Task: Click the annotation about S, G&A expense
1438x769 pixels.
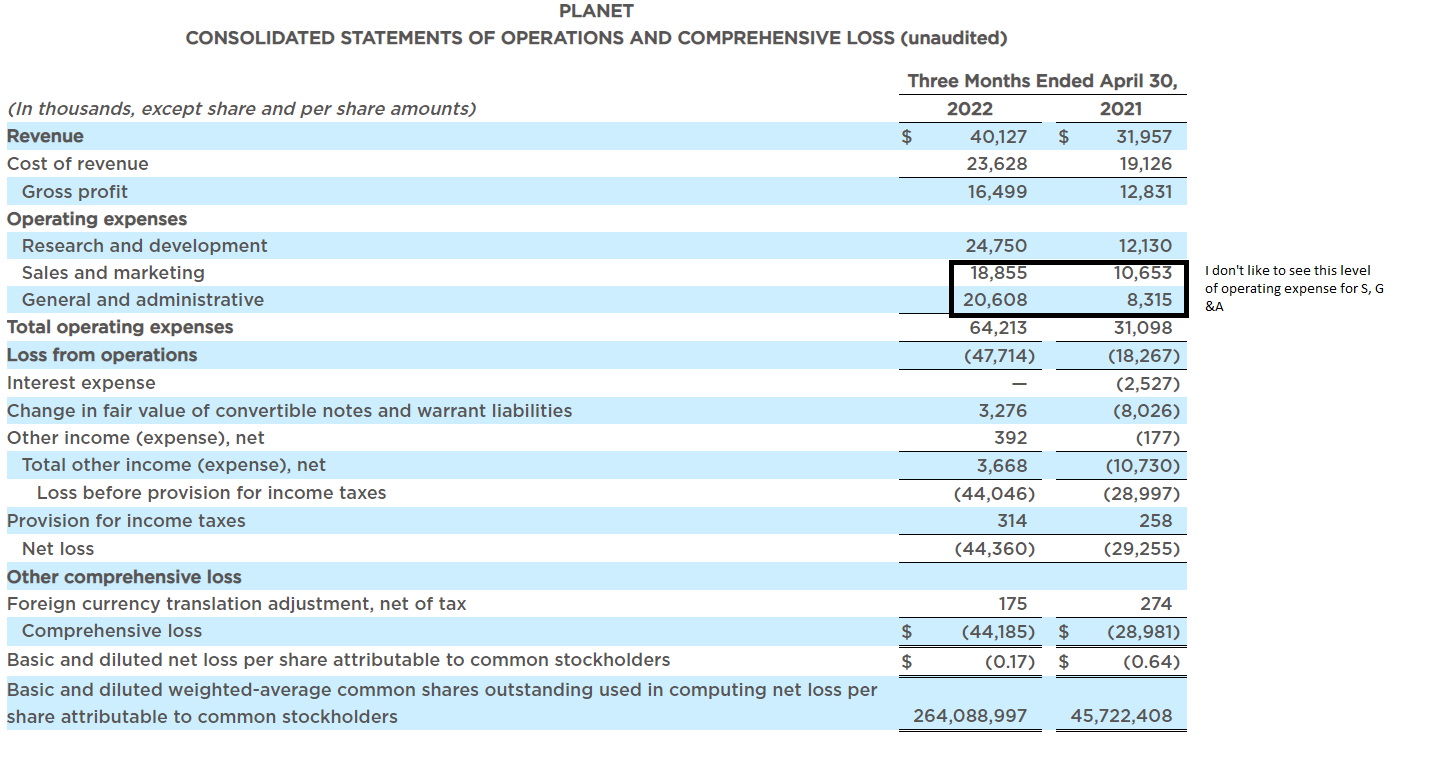Action: click(x=1294, y=288)
